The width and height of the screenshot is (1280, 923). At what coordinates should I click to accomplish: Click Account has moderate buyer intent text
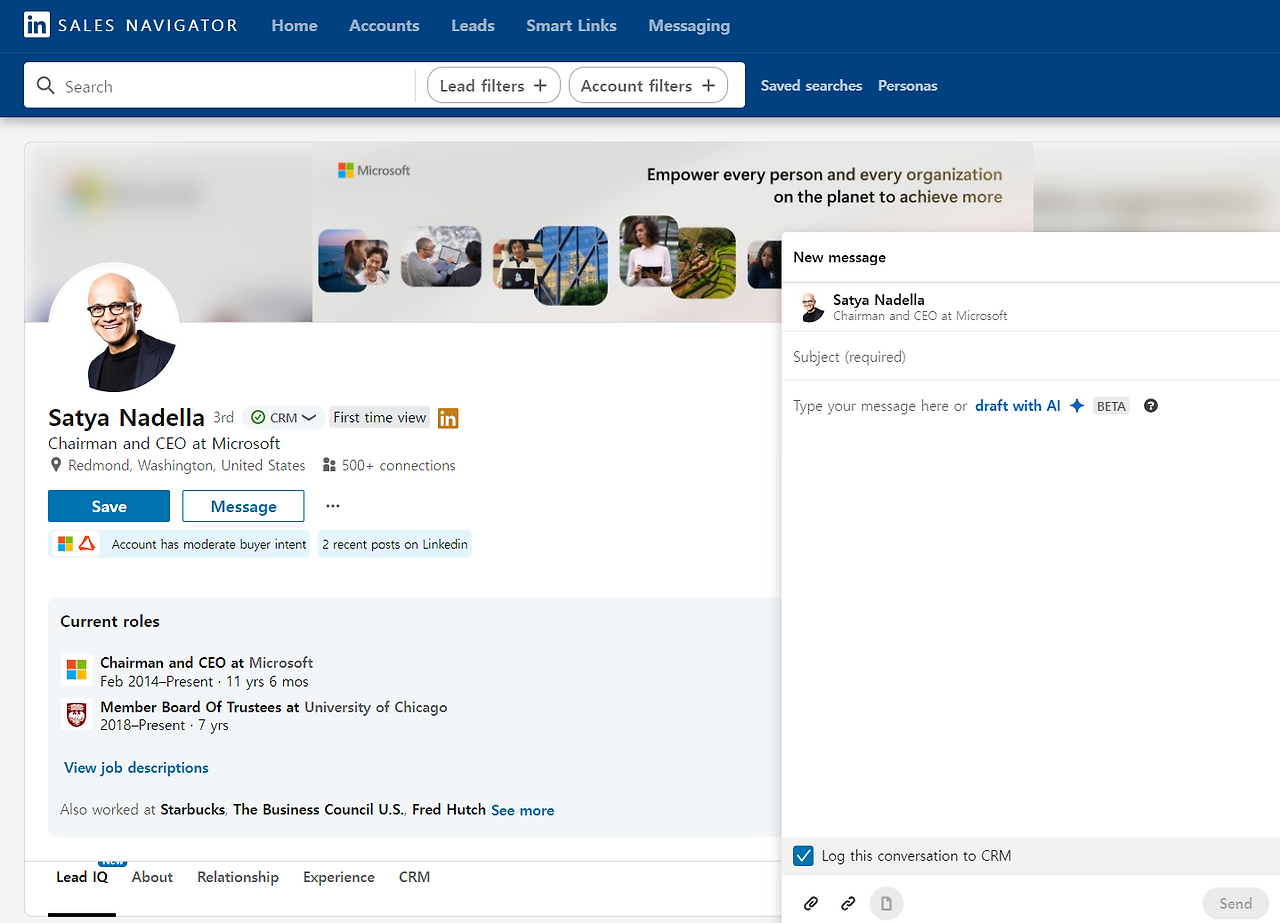coord(209,544)
